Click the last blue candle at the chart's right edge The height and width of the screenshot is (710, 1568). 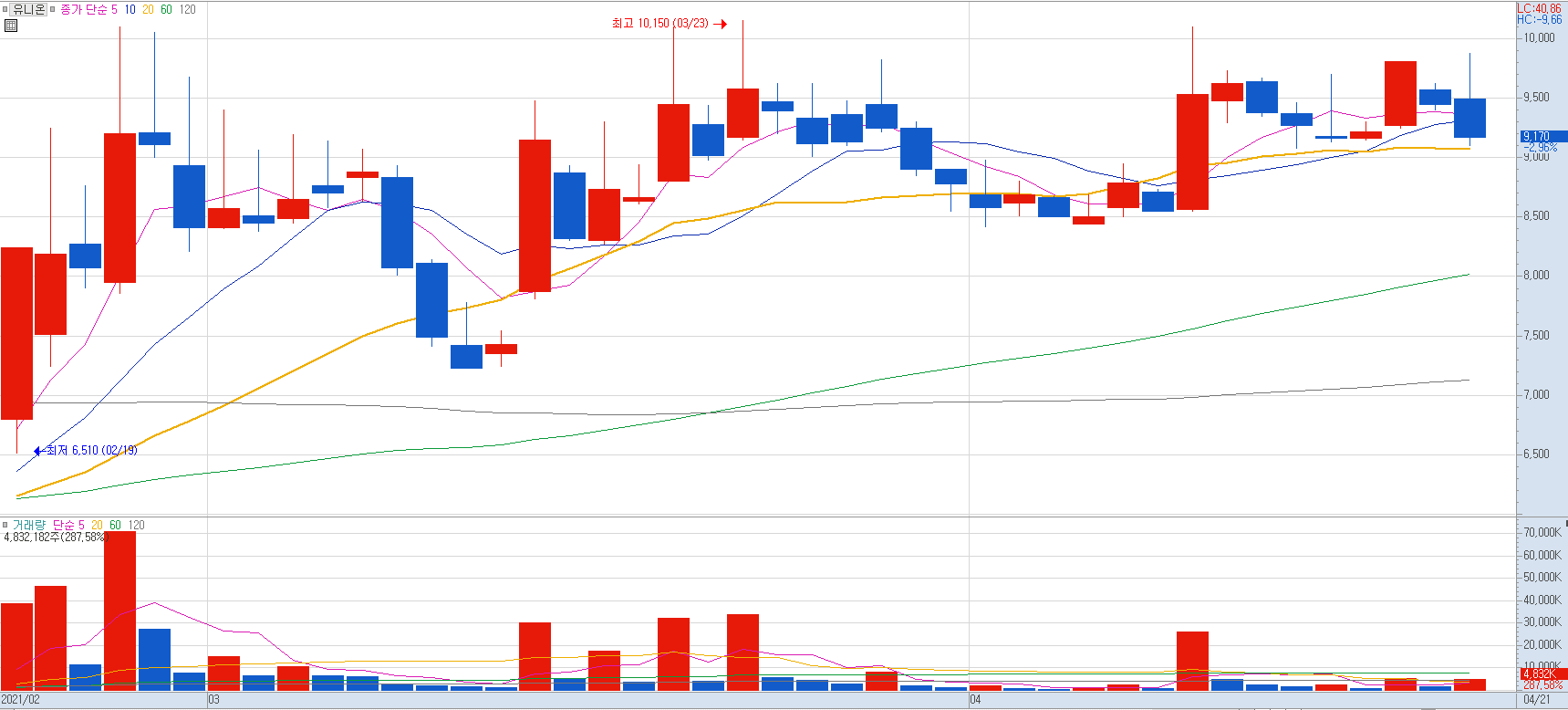[1469, 118]
